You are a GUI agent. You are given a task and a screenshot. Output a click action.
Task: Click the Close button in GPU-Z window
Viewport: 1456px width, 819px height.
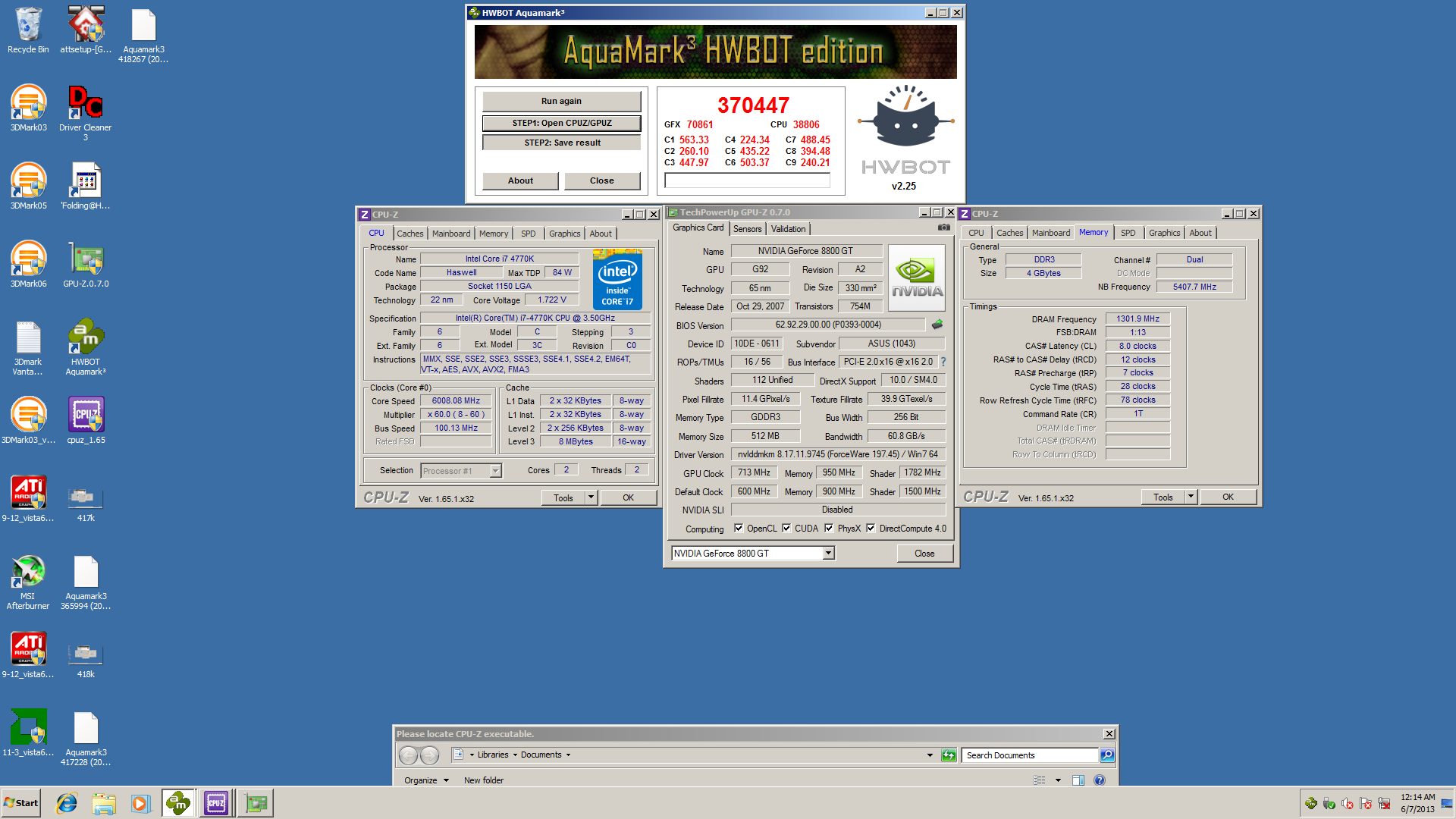tap(924, 554)
